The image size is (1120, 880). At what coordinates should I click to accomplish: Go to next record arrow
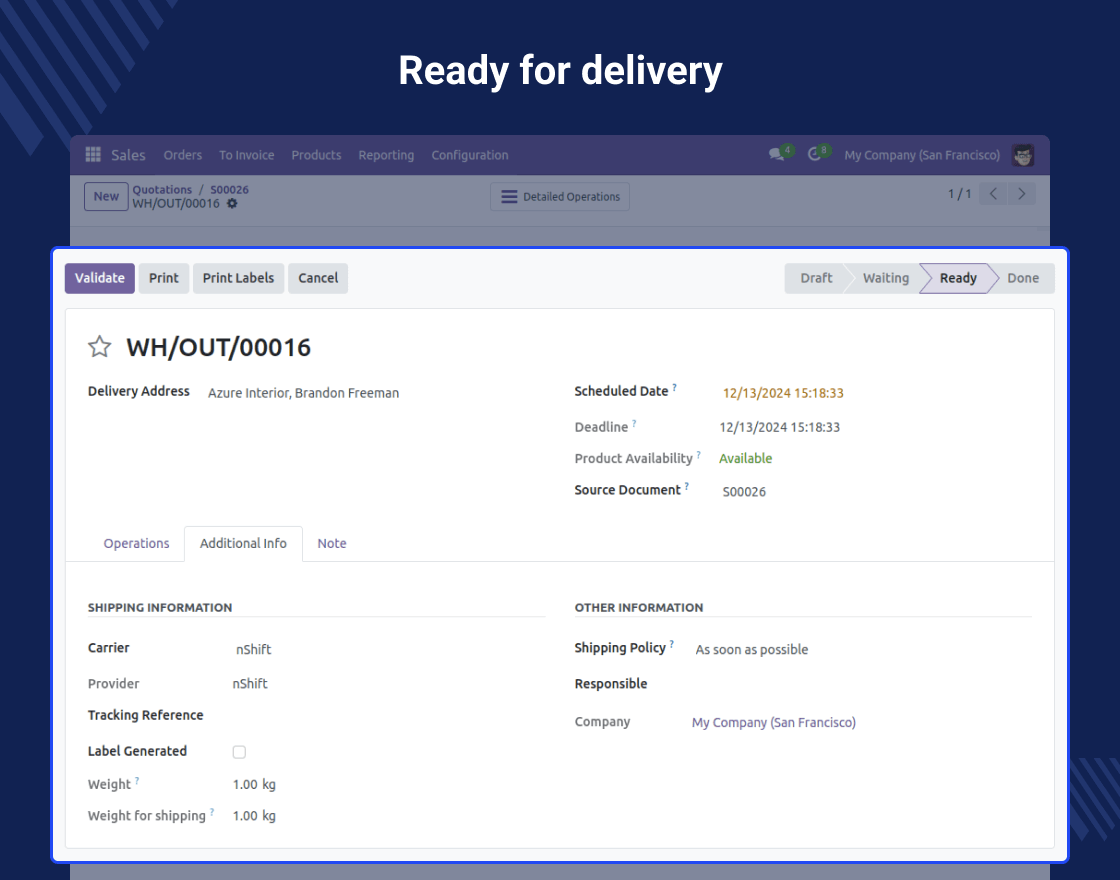point(1021,194)
